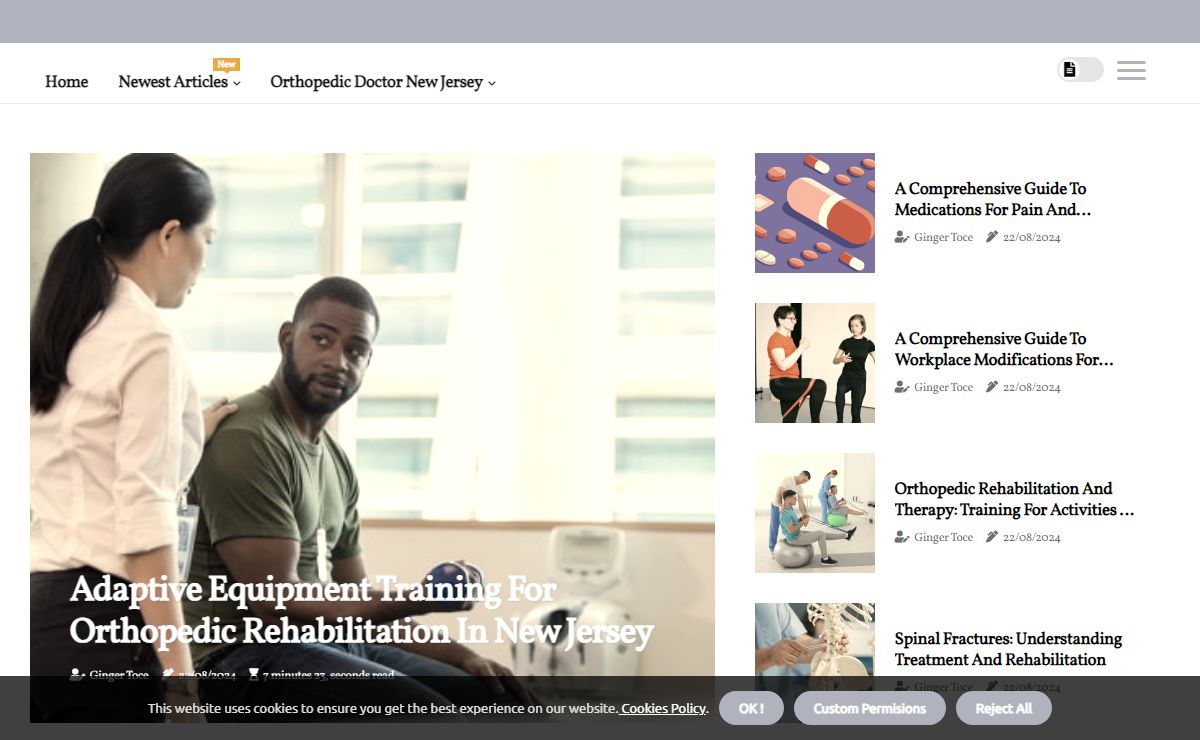The height and width of the screenshot is (740, 1200).
Task: Read A Comprehensive Guide To Medications For Pain
Action: 993,199
